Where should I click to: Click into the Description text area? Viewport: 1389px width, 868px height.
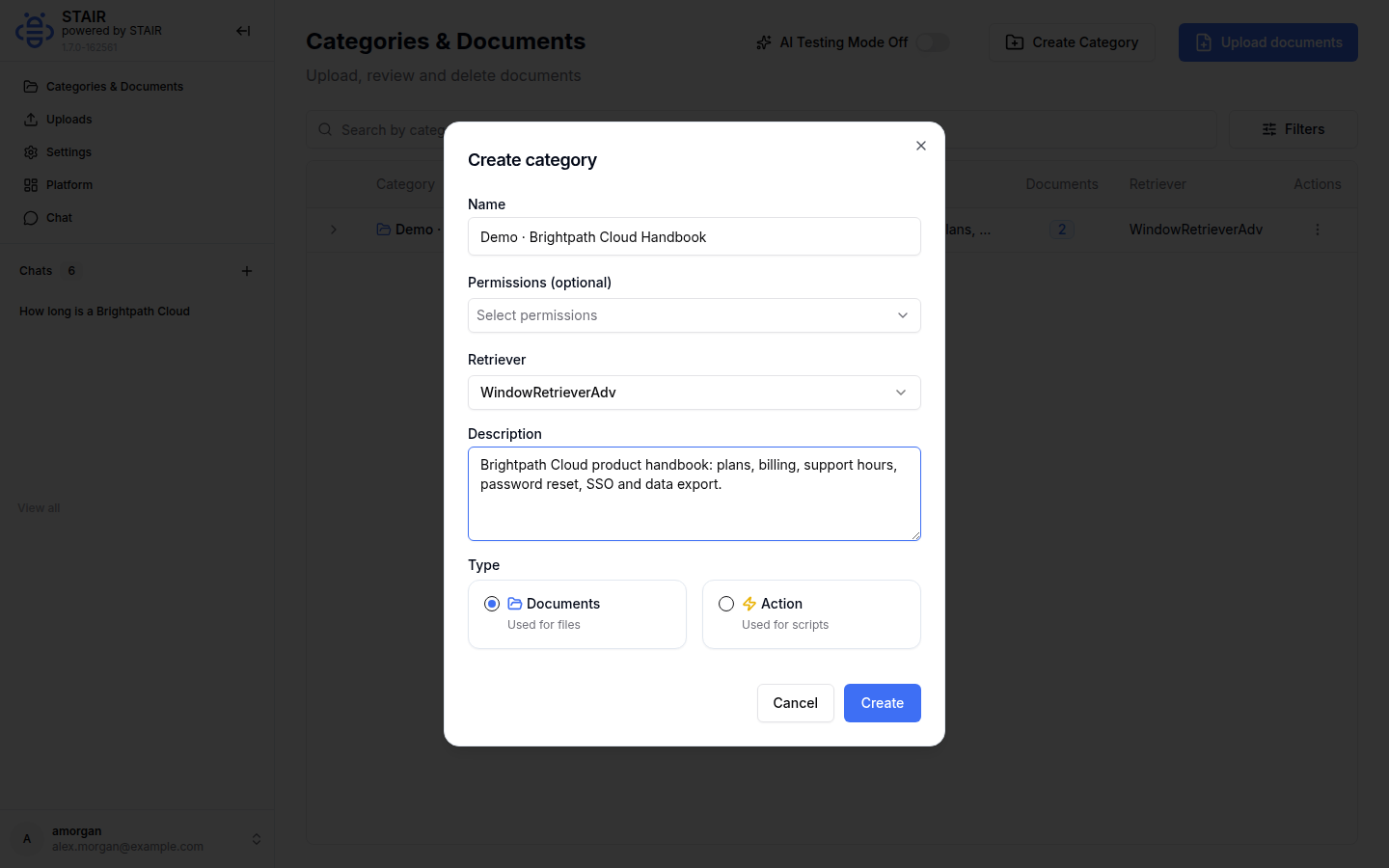694,494
